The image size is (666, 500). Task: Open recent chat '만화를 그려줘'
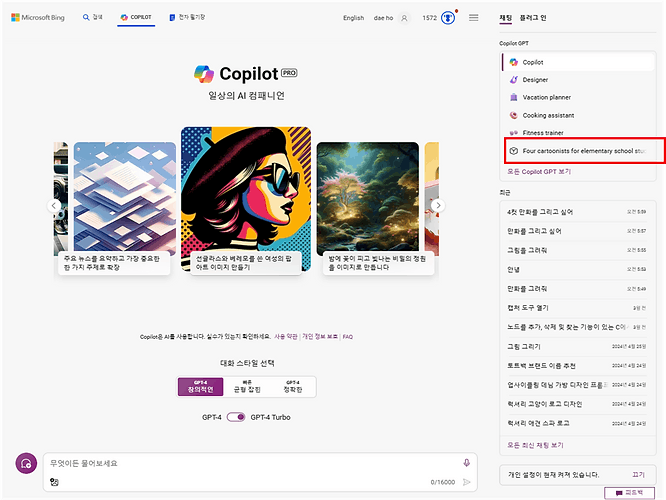coord(577,288)
